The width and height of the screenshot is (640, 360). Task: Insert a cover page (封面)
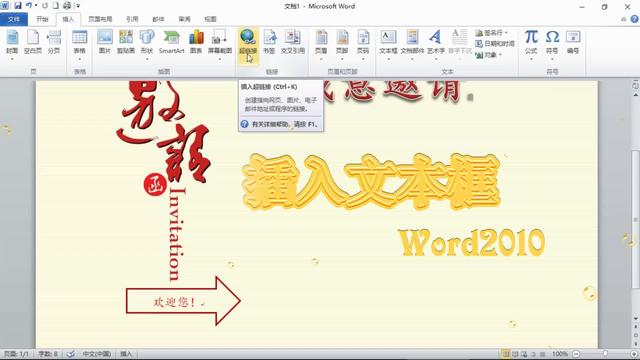12,42
